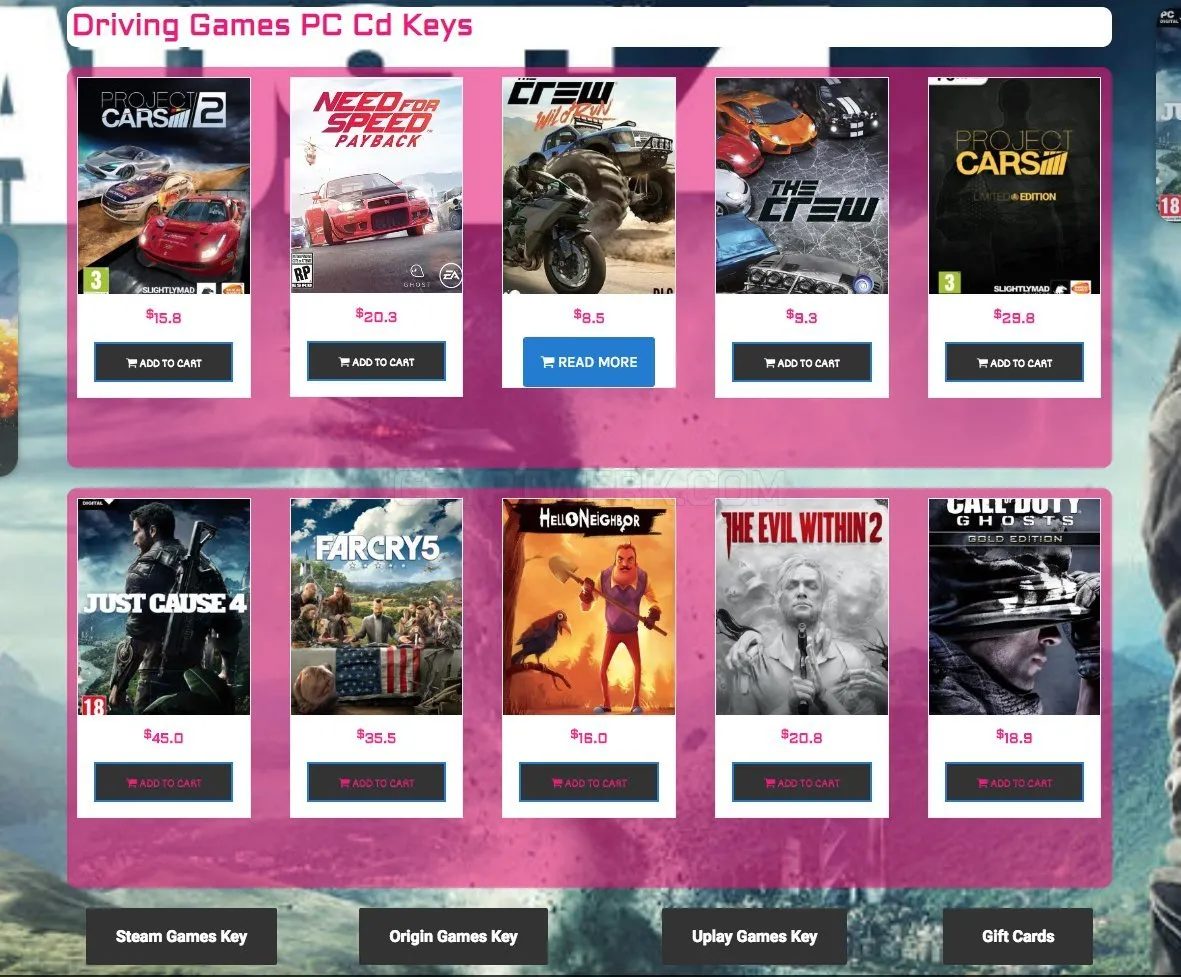Add Project Cars Limited Edition to cart
1181x977 pixels.
(x=1015, y=362)
